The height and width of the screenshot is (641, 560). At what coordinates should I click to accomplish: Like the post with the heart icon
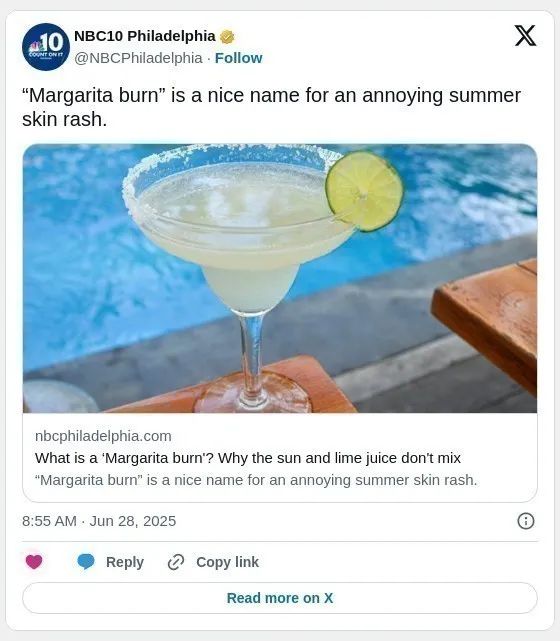(34, 562)
